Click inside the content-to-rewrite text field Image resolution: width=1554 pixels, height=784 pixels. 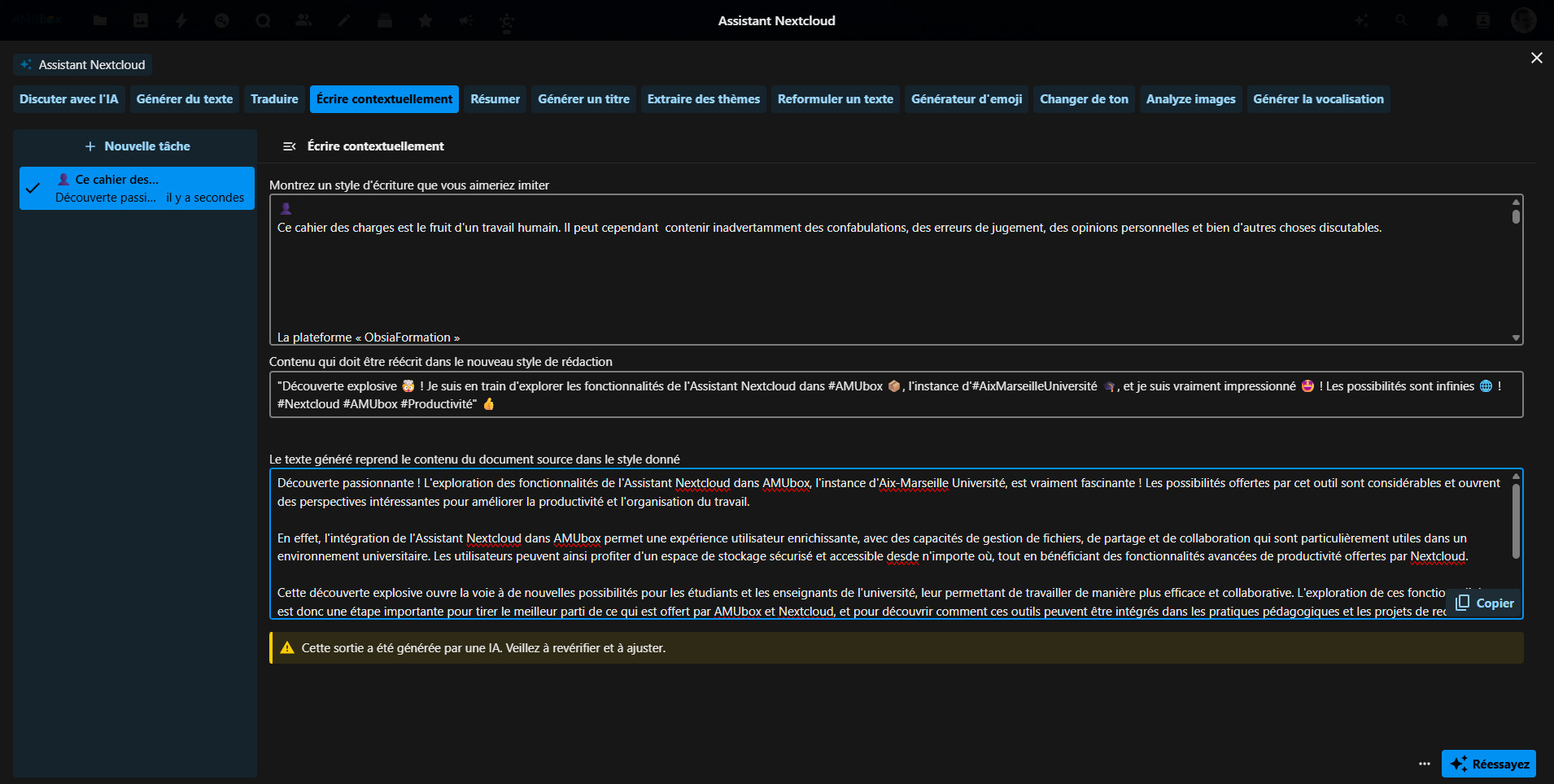[895, 394]
